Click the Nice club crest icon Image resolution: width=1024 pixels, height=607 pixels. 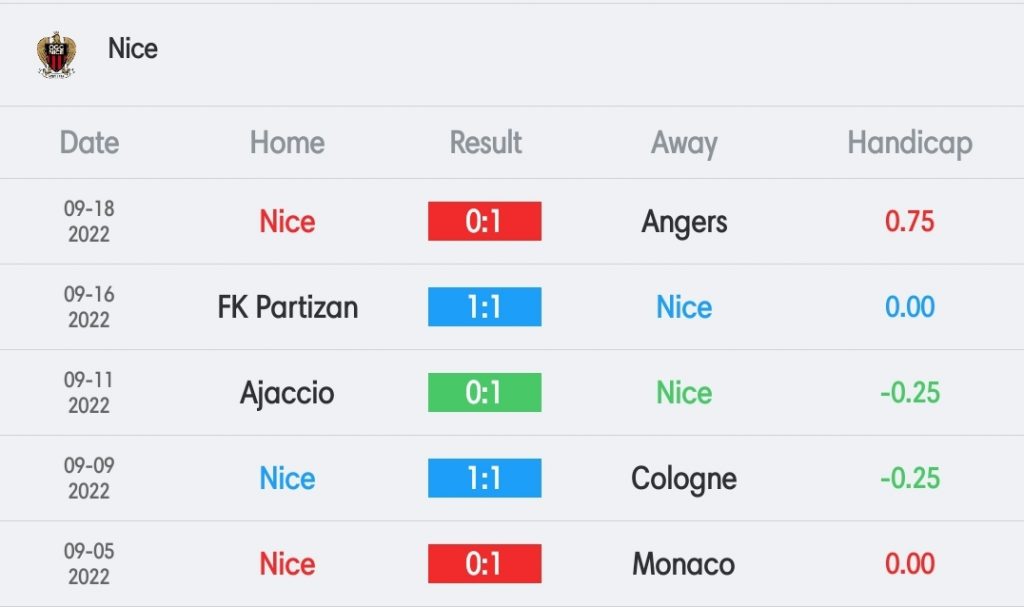click(x=56, y=55)
